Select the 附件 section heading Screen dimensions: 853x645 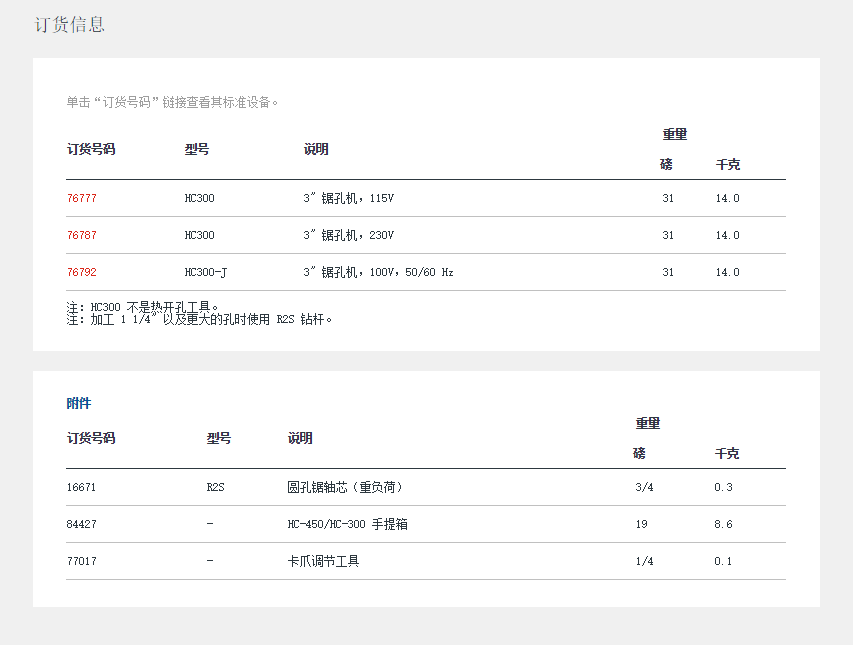click(x=79, y=403)
